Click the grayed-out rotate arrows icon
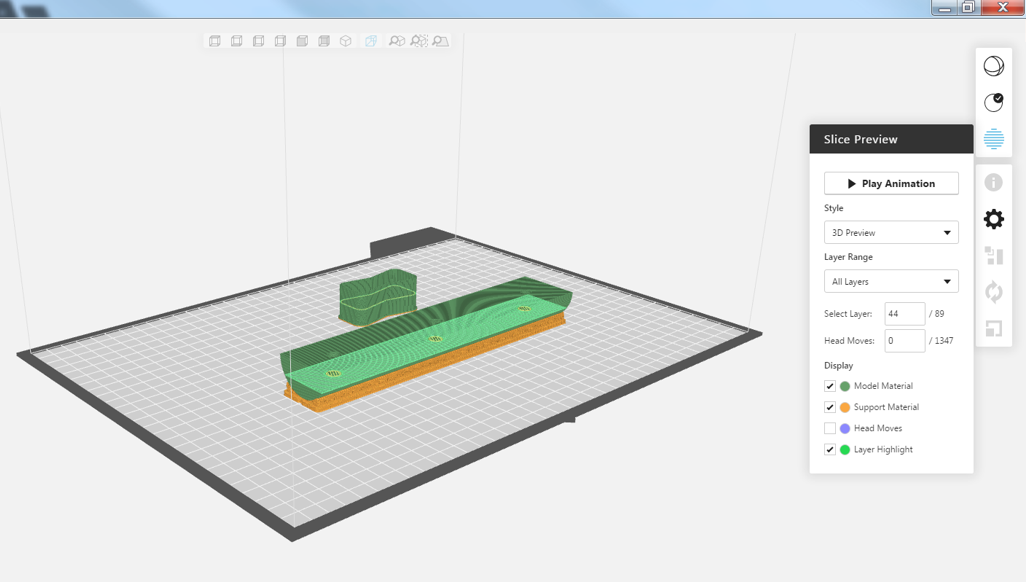Viewport: 1027px width, 582px height. click(x=994, y=292)
